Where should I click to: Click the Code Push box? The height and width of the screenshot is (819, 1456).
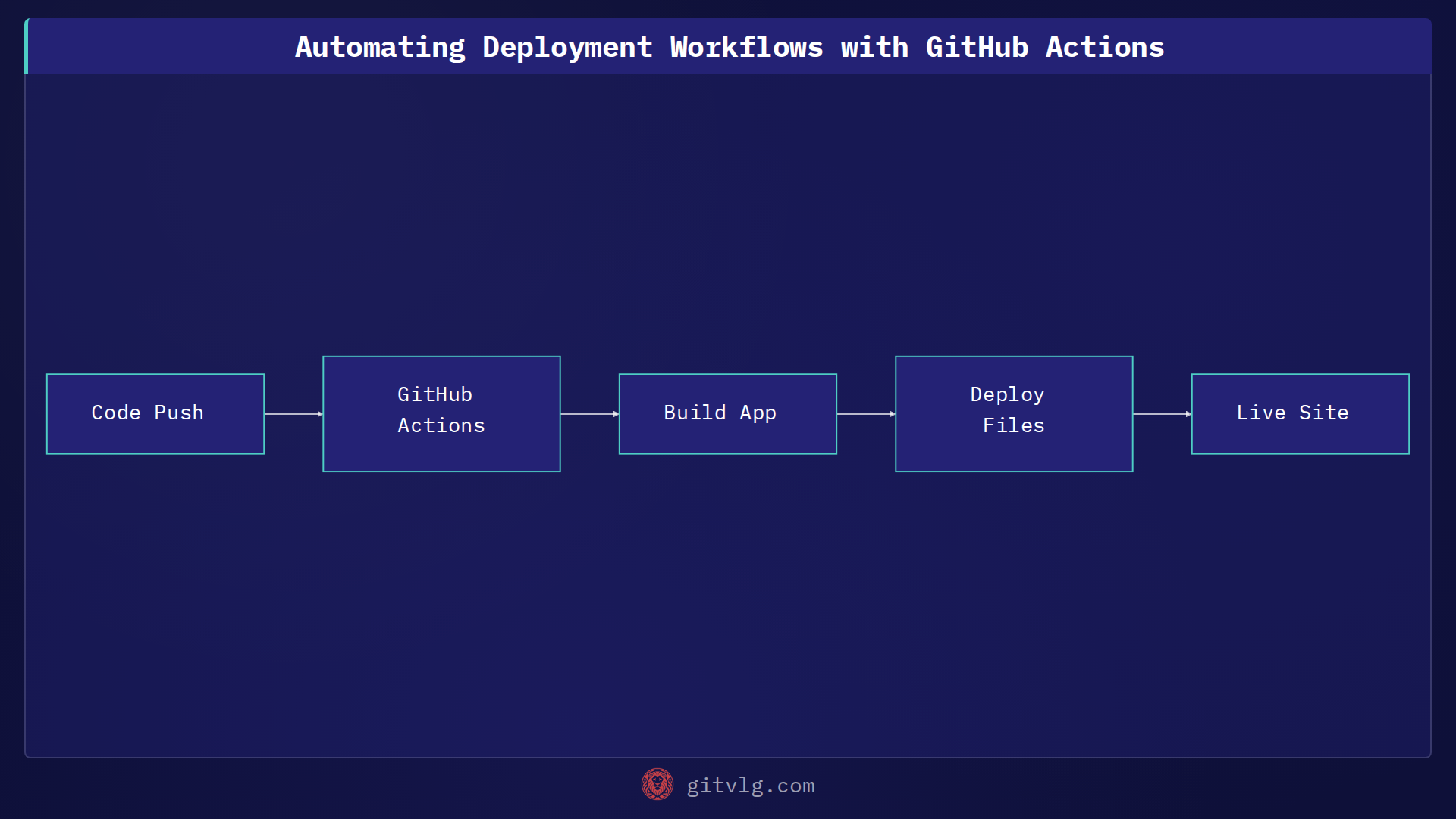click(155, 414)
